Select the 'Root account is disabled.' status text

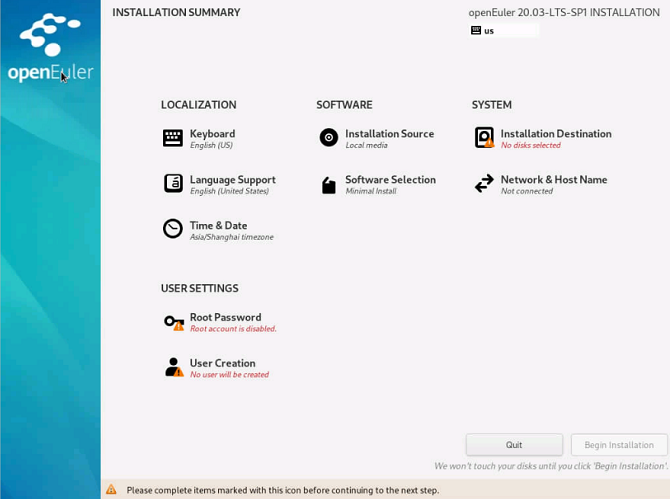click(233, 329)
